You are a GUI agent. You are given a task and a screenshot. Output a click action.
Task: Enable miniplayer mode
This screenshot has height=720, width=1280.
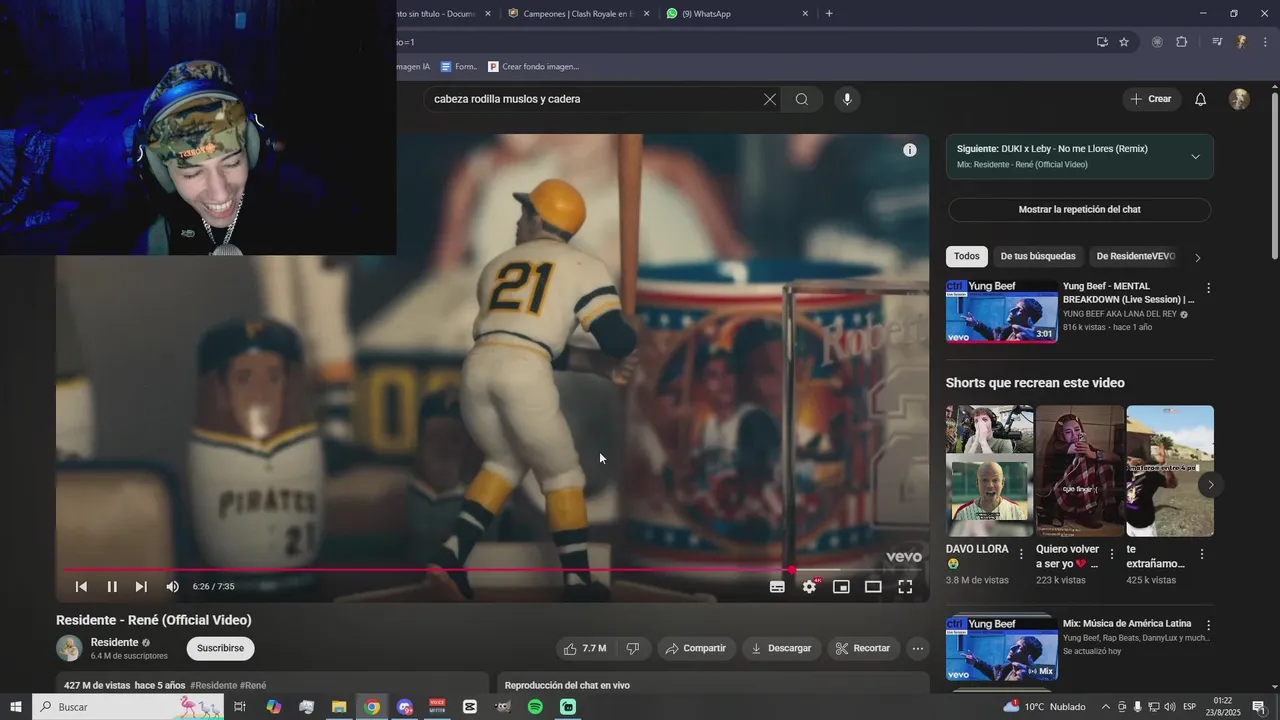coord(841,587)
